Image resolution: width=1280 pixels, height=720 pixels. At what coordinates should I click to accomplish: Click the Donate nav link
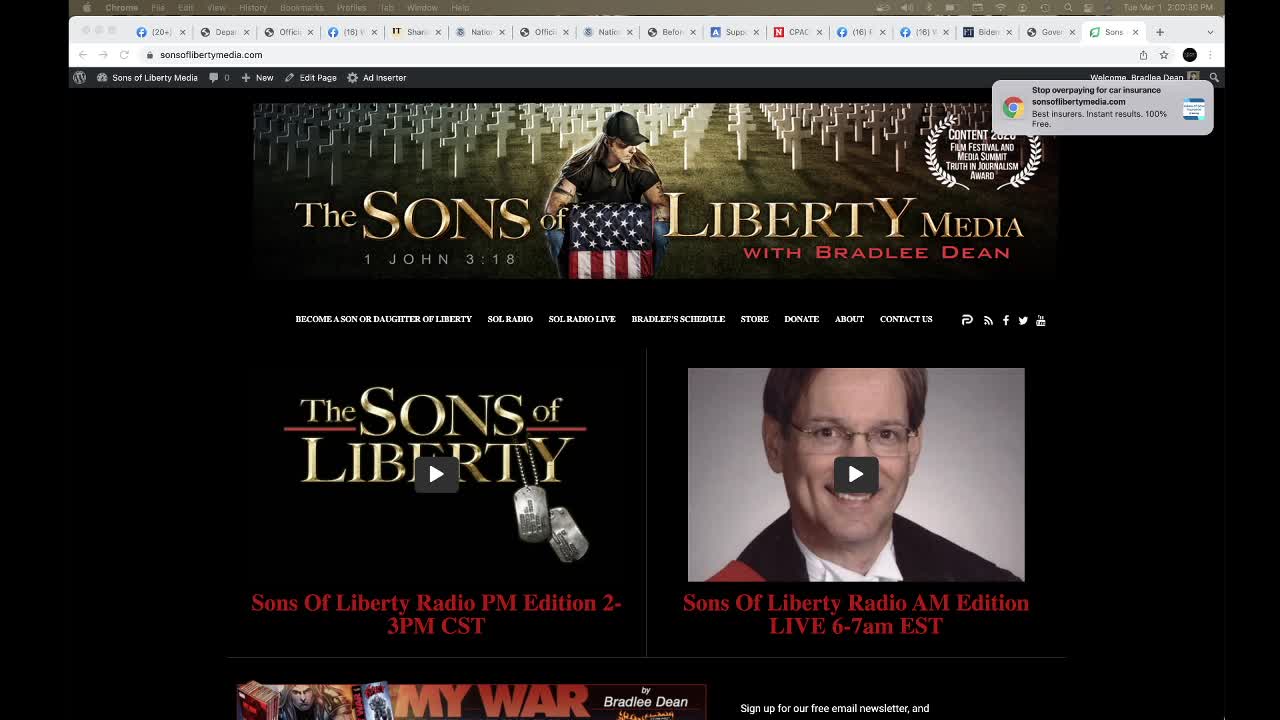tap(801, 319)
